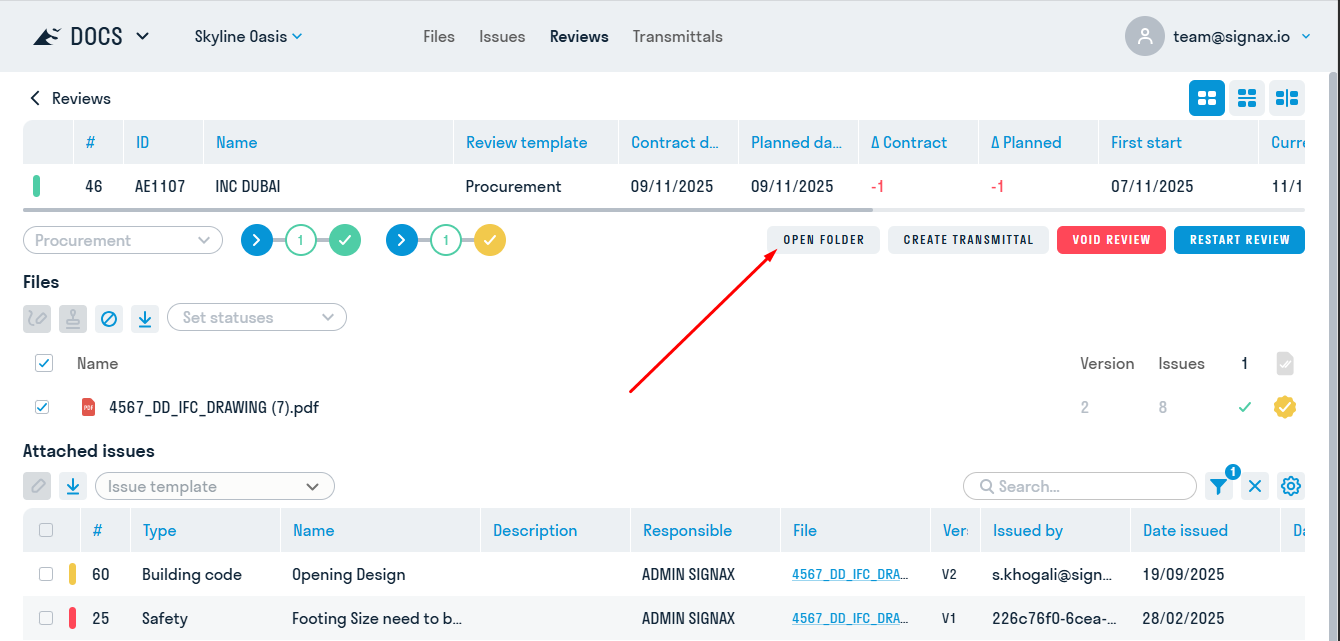The image size is (1340, 641).
Task: Sort by Review template column header
Action: (x=526, y=142)
